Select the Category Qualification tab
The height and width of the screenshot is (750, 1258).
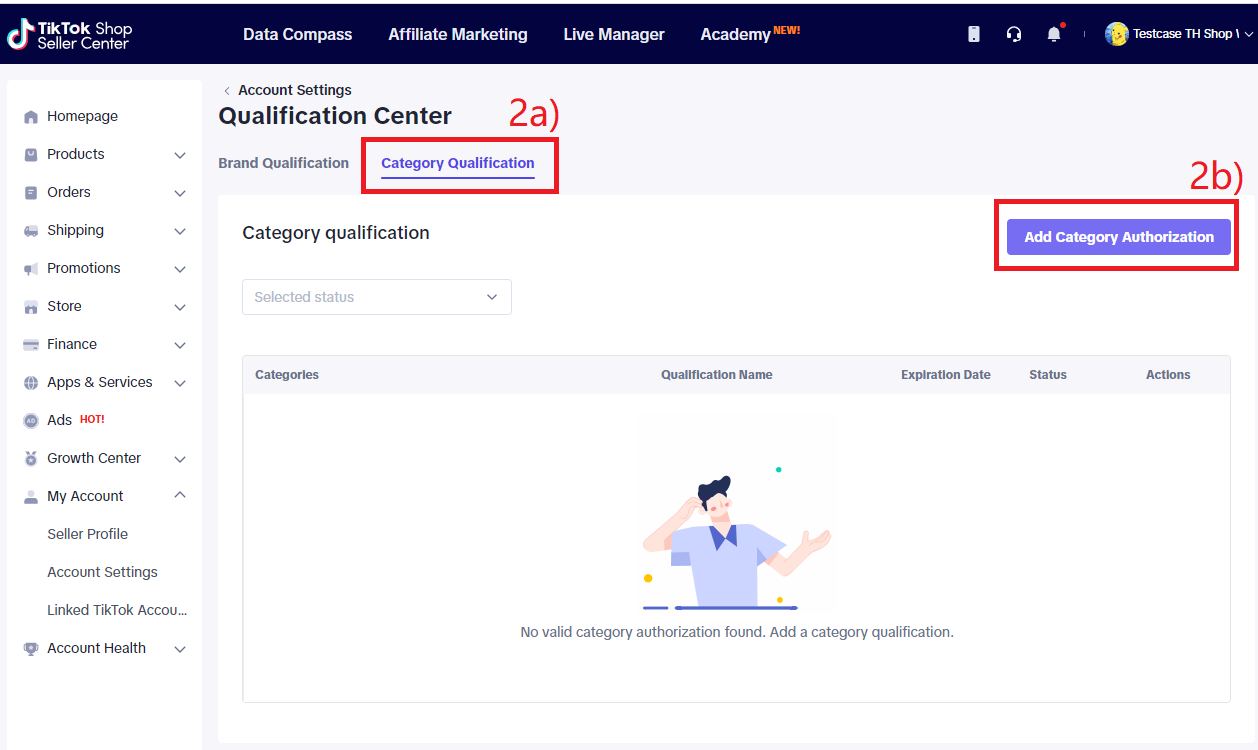click(458, 163)
